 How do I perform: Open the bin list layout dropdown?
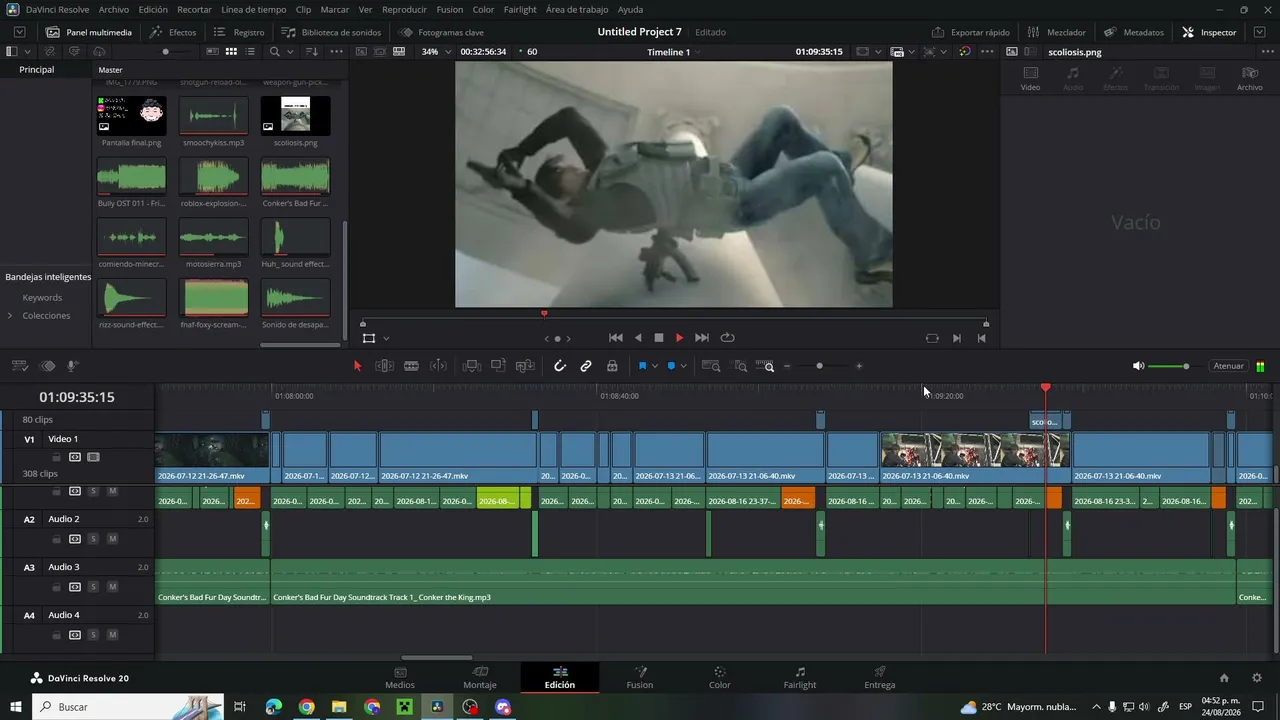(26, 51)
